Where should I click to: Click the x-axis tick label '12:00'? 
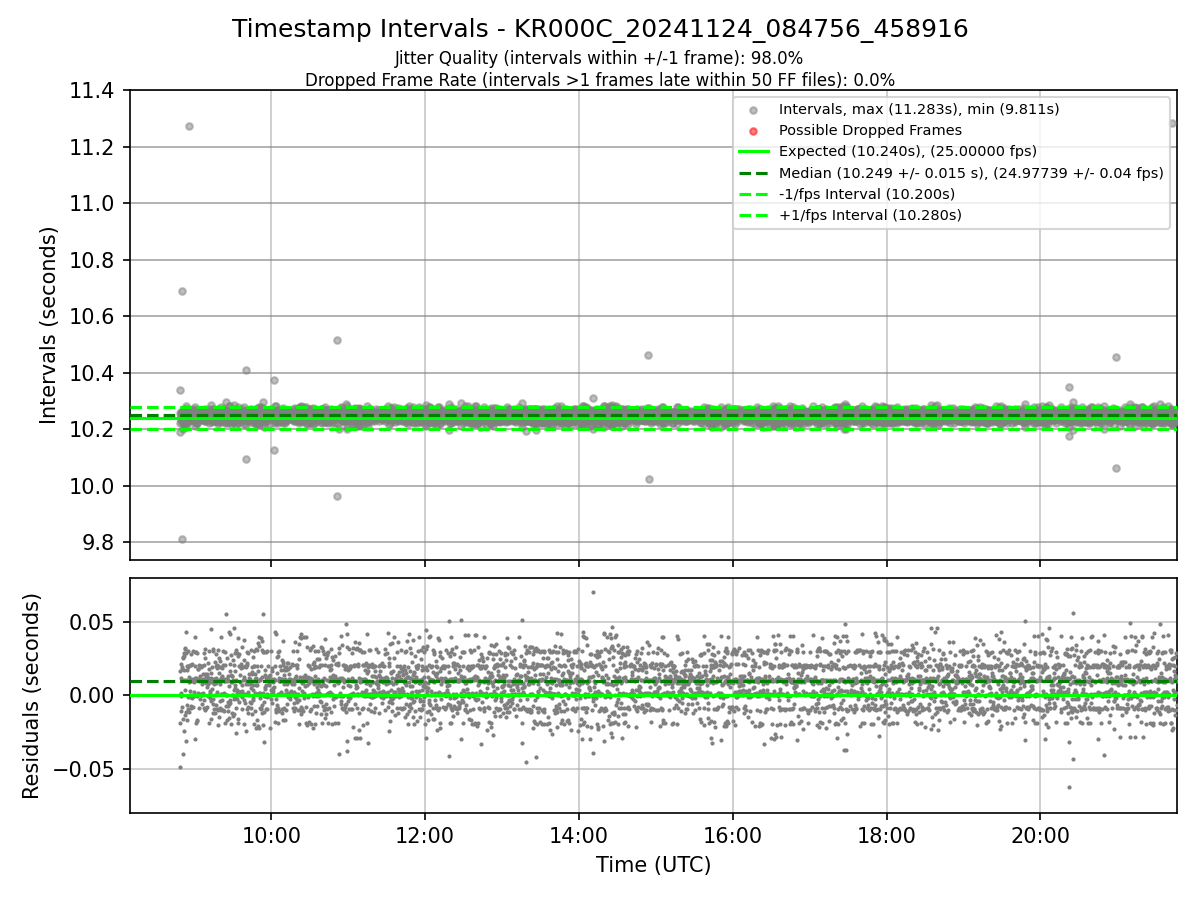424,834
